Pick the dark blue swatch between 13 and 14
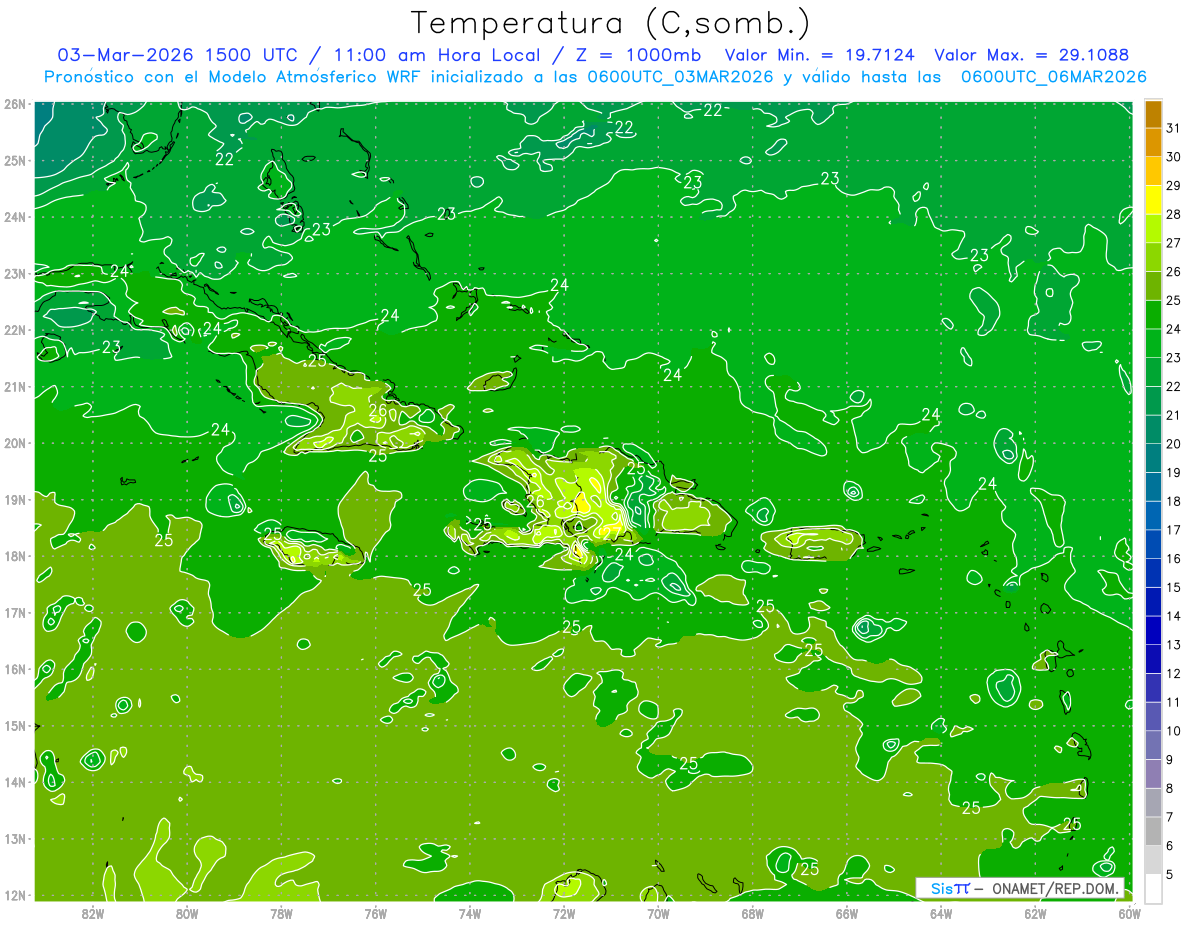 (x=1153, y=630)
